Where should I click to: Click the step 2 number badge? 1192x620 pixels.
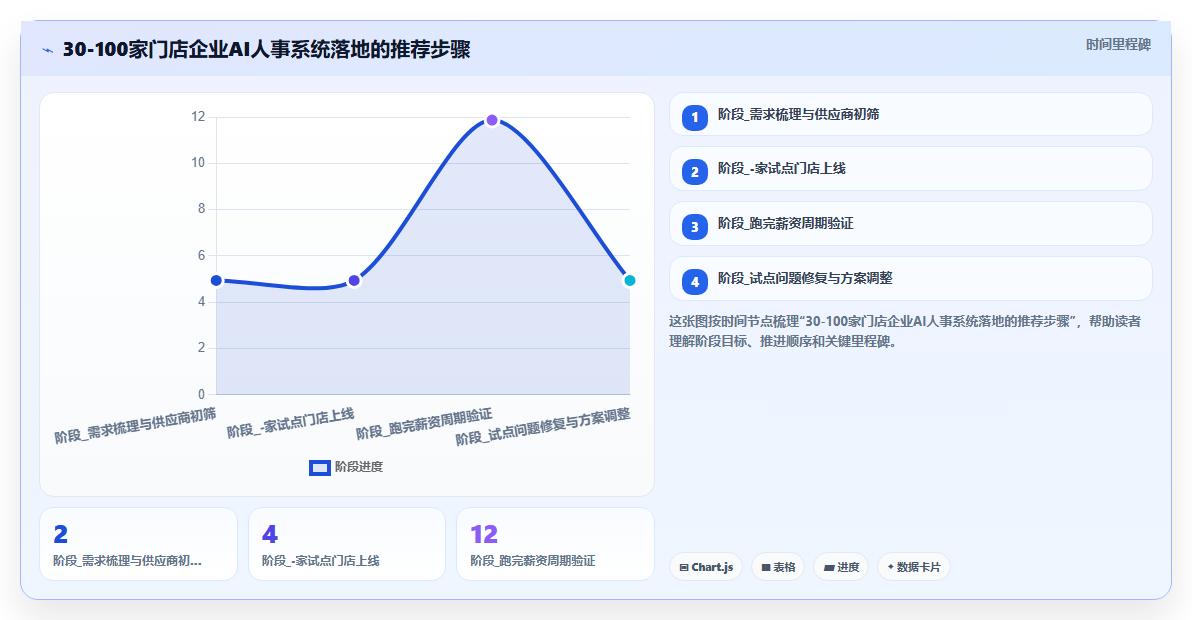(695, 172)
